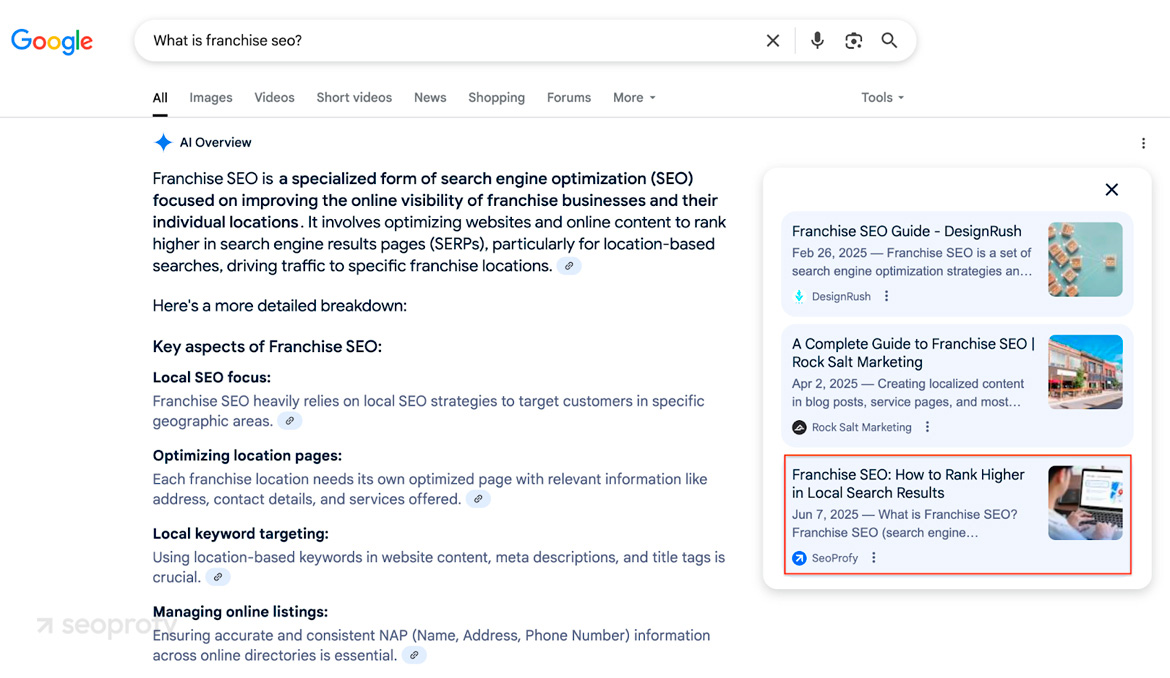The width and height of the screenshot is (1170, 678).
Task: Open the DesignRush result thumbnail
Action: click(x=1085, y=260)
